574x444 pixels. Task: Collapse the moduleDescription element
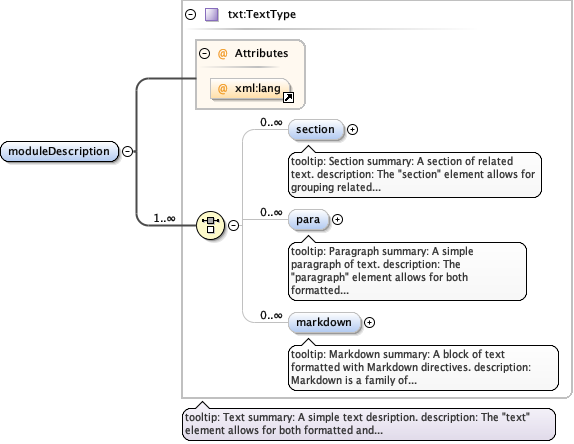click(x=127, y=151)
